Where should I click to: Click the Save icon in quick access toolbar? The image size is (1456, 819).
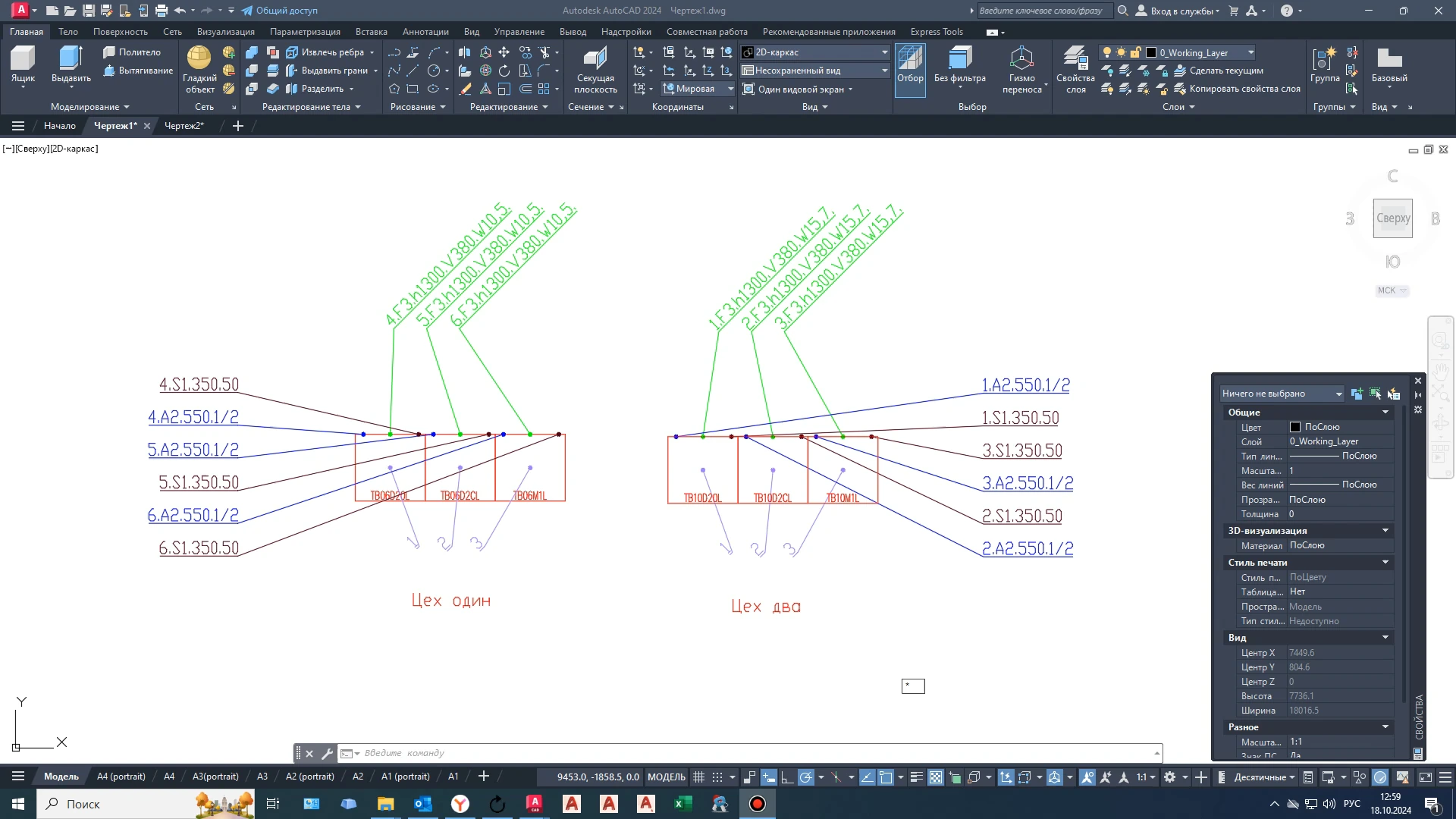pos(89,11)
